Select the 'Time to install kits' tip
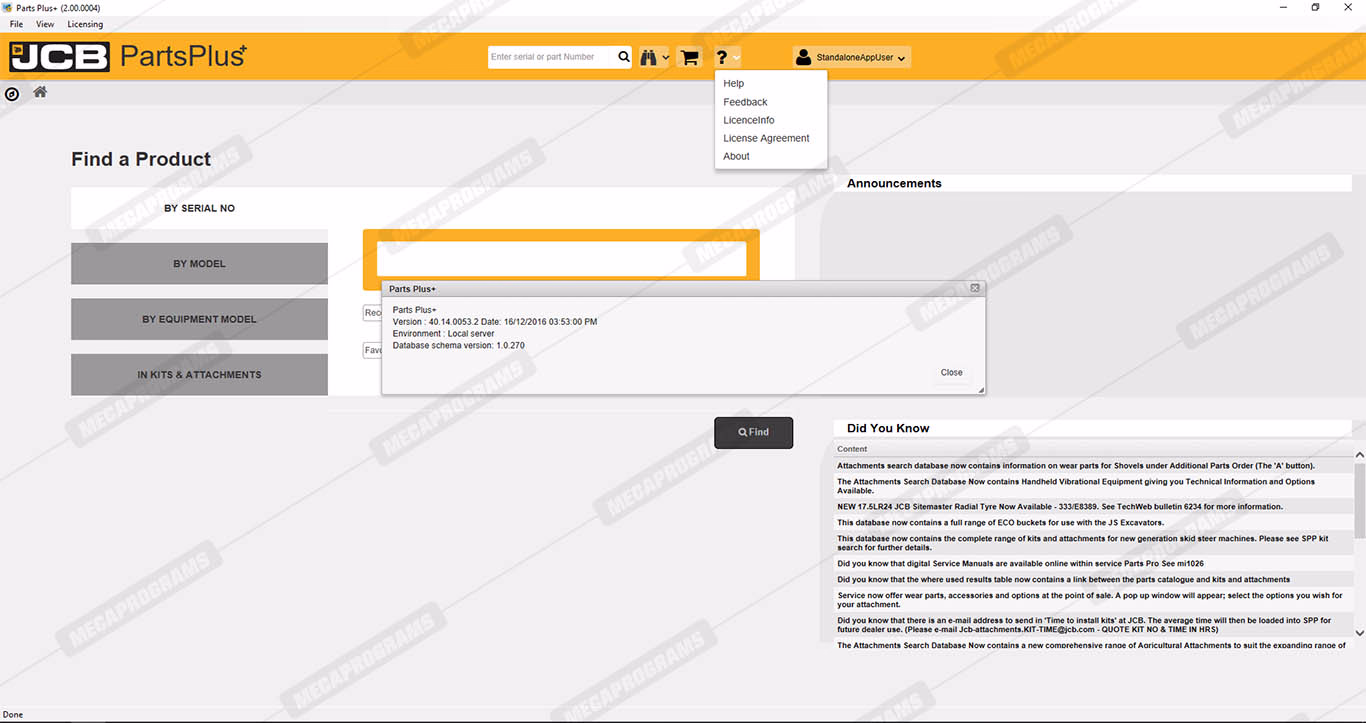The image size is (1366, 723). coord(1093,625)
